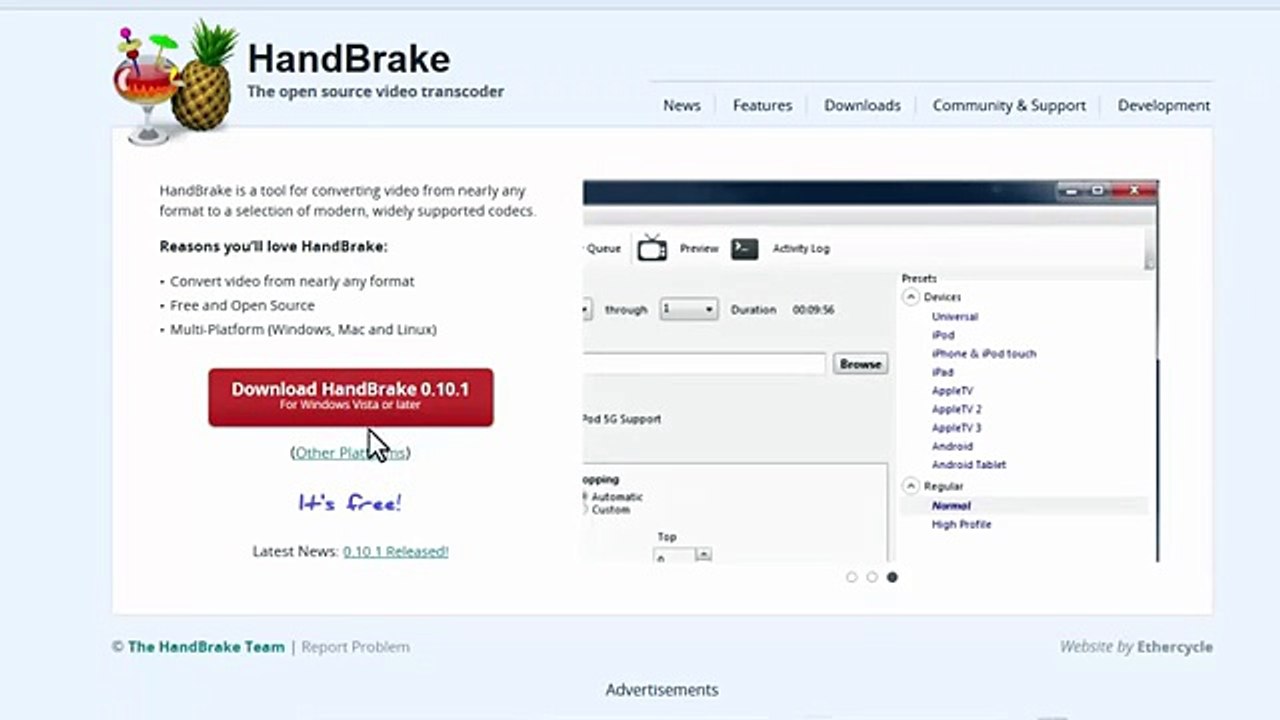Click Queue label in the screenshot toolbar
Viewport: 1280px width, 720px height.
tap(603, 248)
